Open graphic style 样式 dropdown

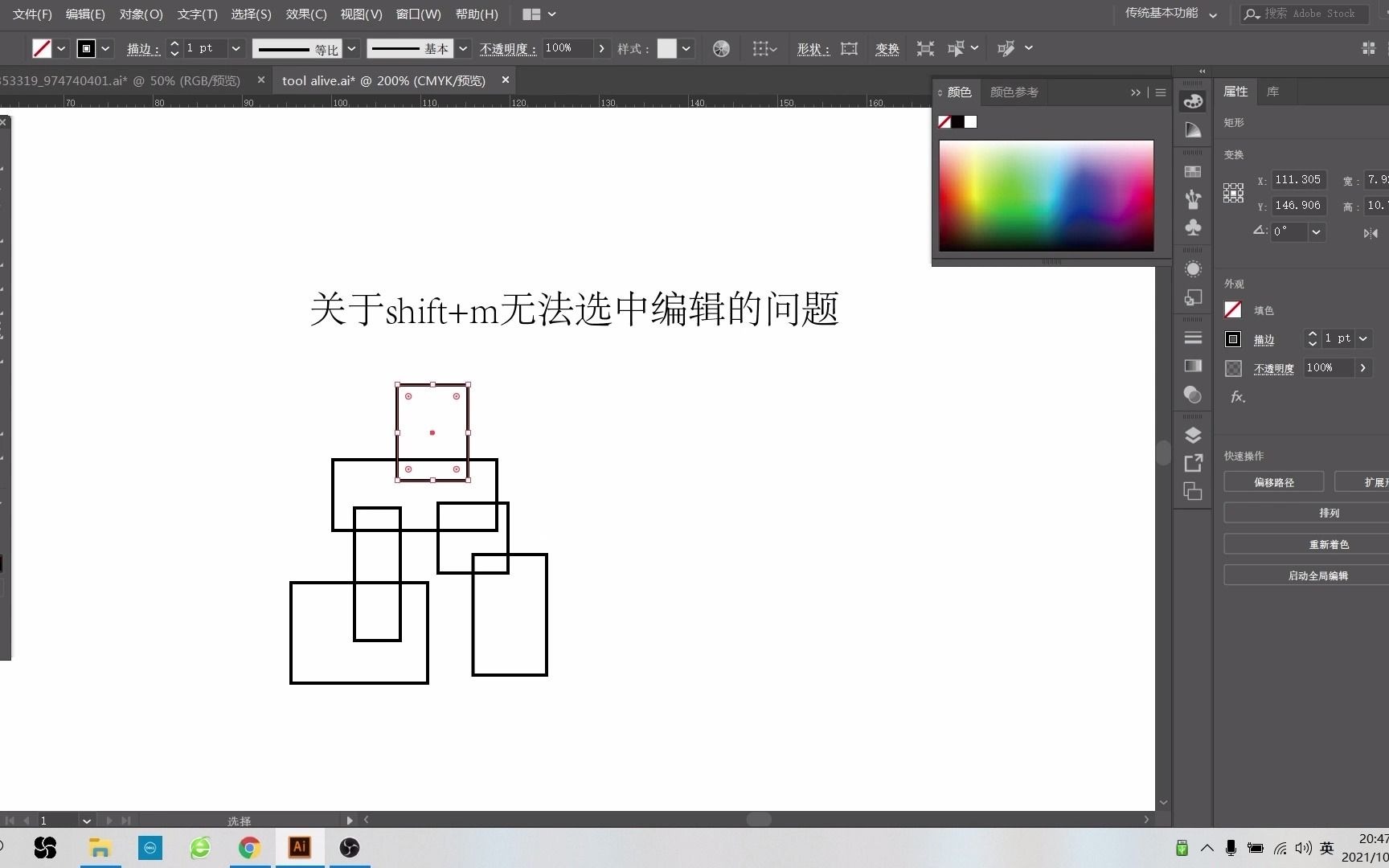coord(686,49)
